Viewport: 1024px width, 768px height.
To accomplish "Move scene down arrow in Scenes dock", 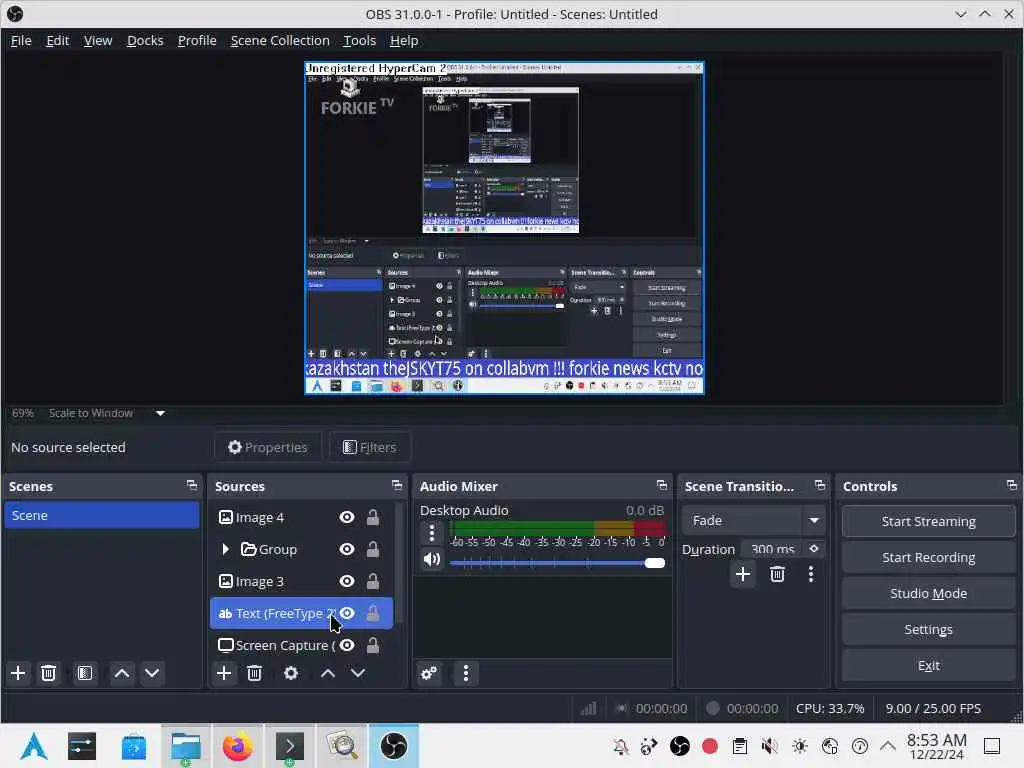I will pyautogui.click(x=152, y=673).
